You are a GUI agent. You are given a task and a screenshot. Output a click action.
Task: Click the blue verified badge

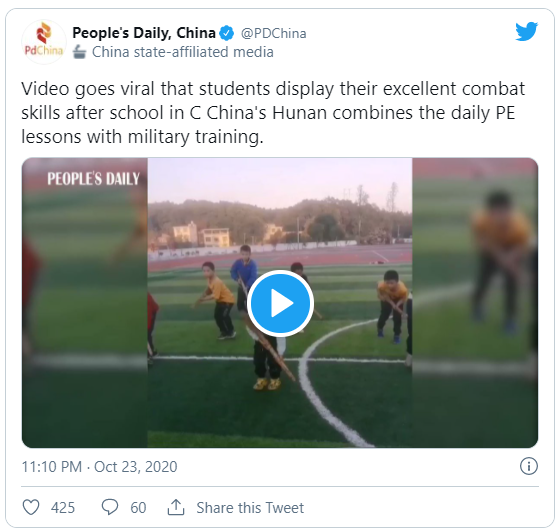pos(226,33)
